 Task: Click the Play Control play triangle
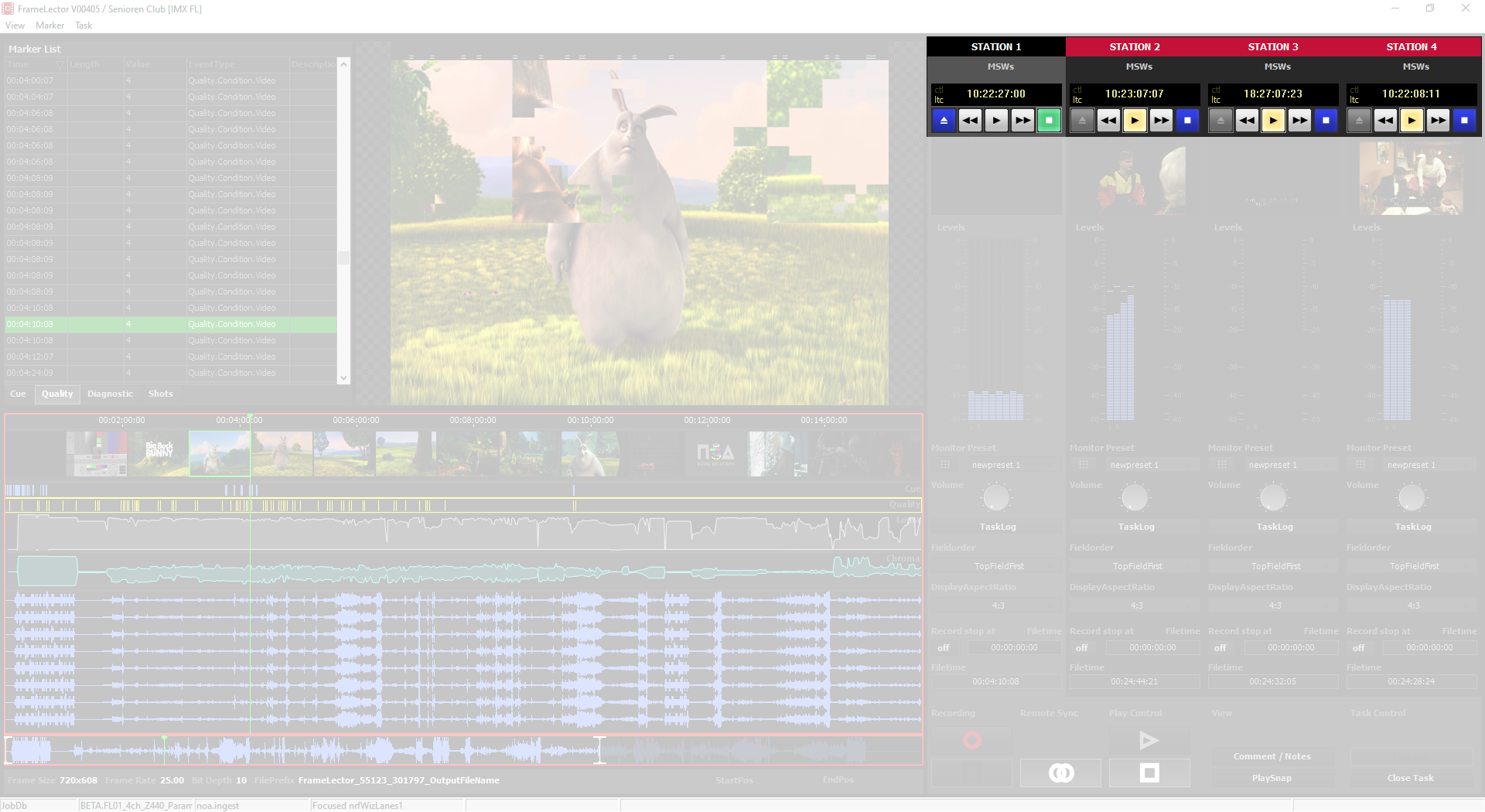point(1149,741)
